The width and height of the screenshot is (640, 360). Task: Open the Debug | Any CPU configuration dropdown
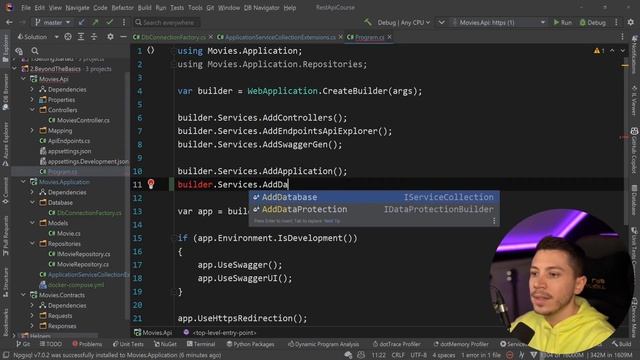[x=403, y=22]
